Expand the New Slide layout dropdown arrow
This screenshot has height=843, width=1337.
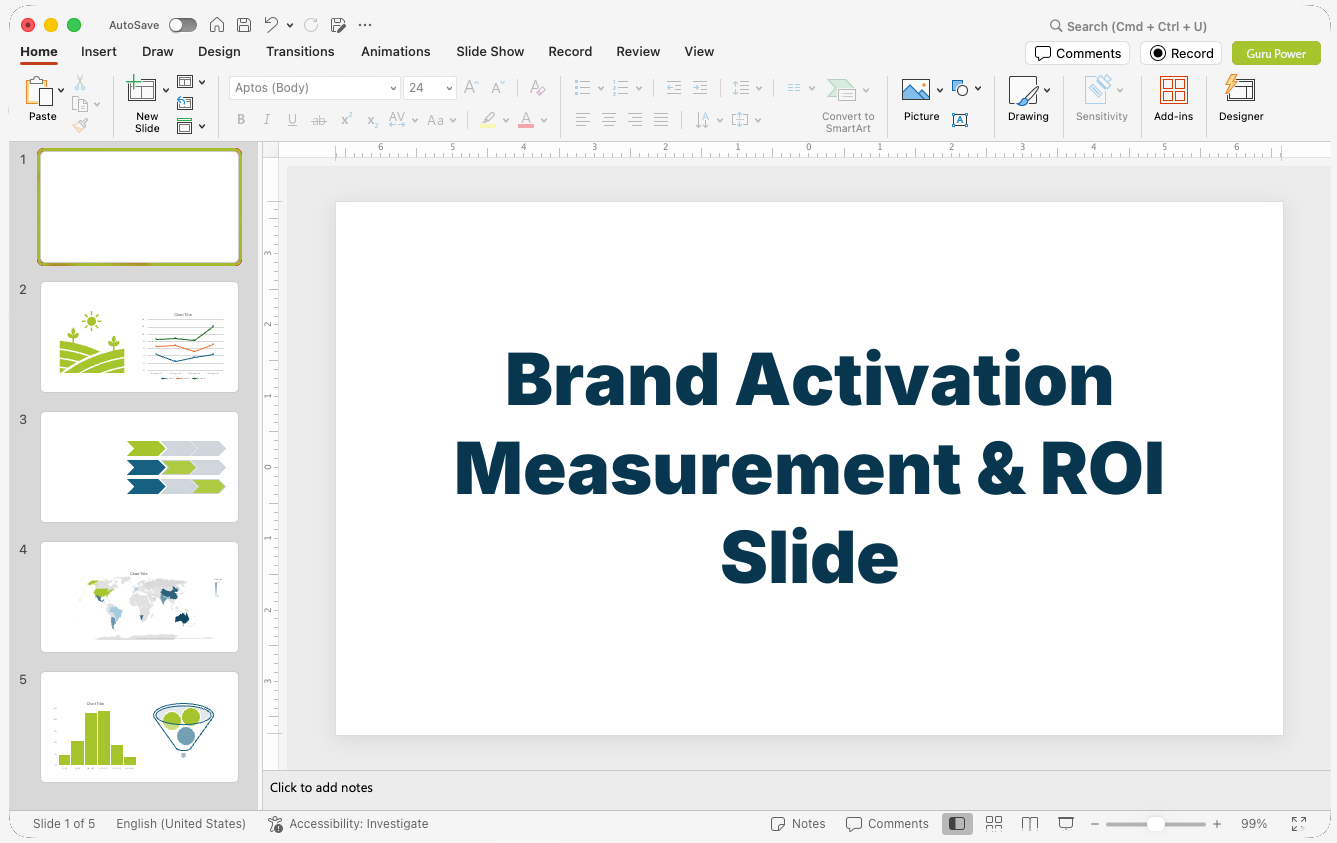[x=166, y=91]
